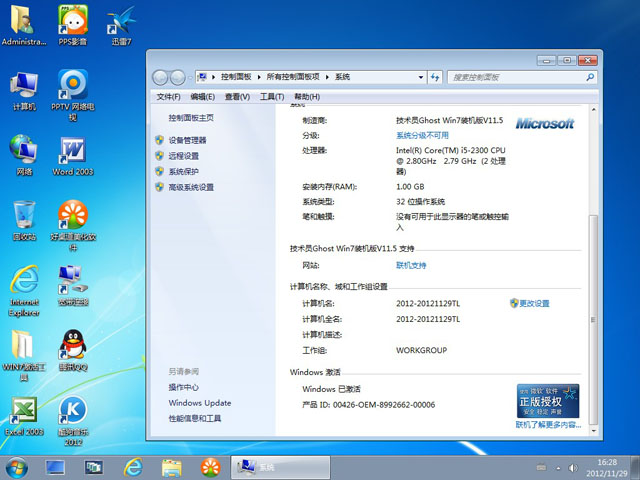640x480 pixels.
Task: Click the show desktop taskbar icon
Action: 55,468
